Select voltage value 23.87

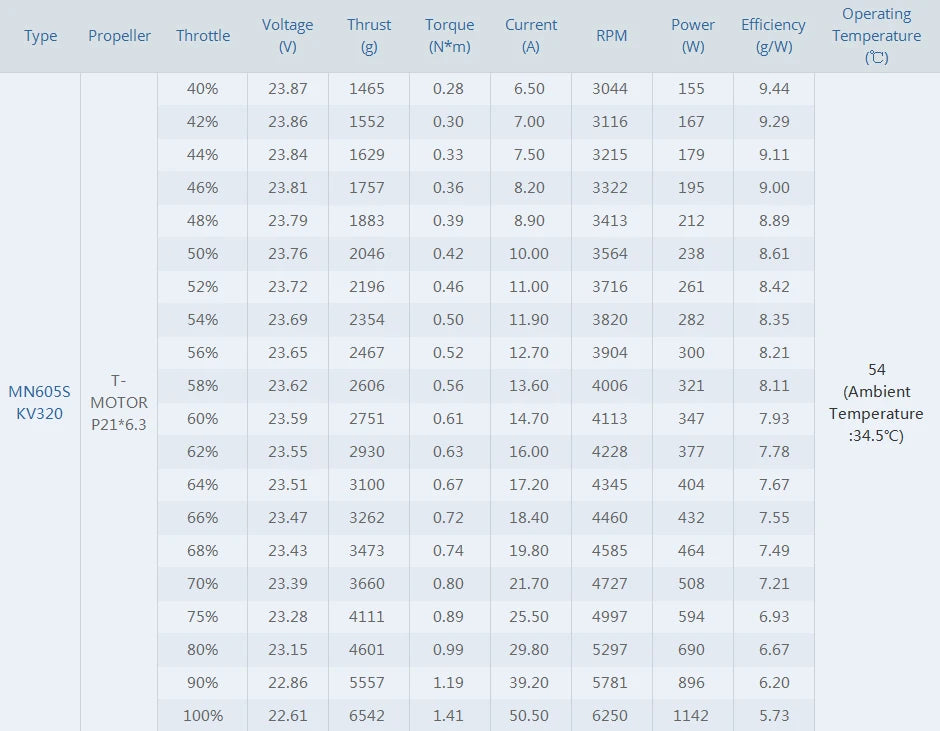click(288, 89)
